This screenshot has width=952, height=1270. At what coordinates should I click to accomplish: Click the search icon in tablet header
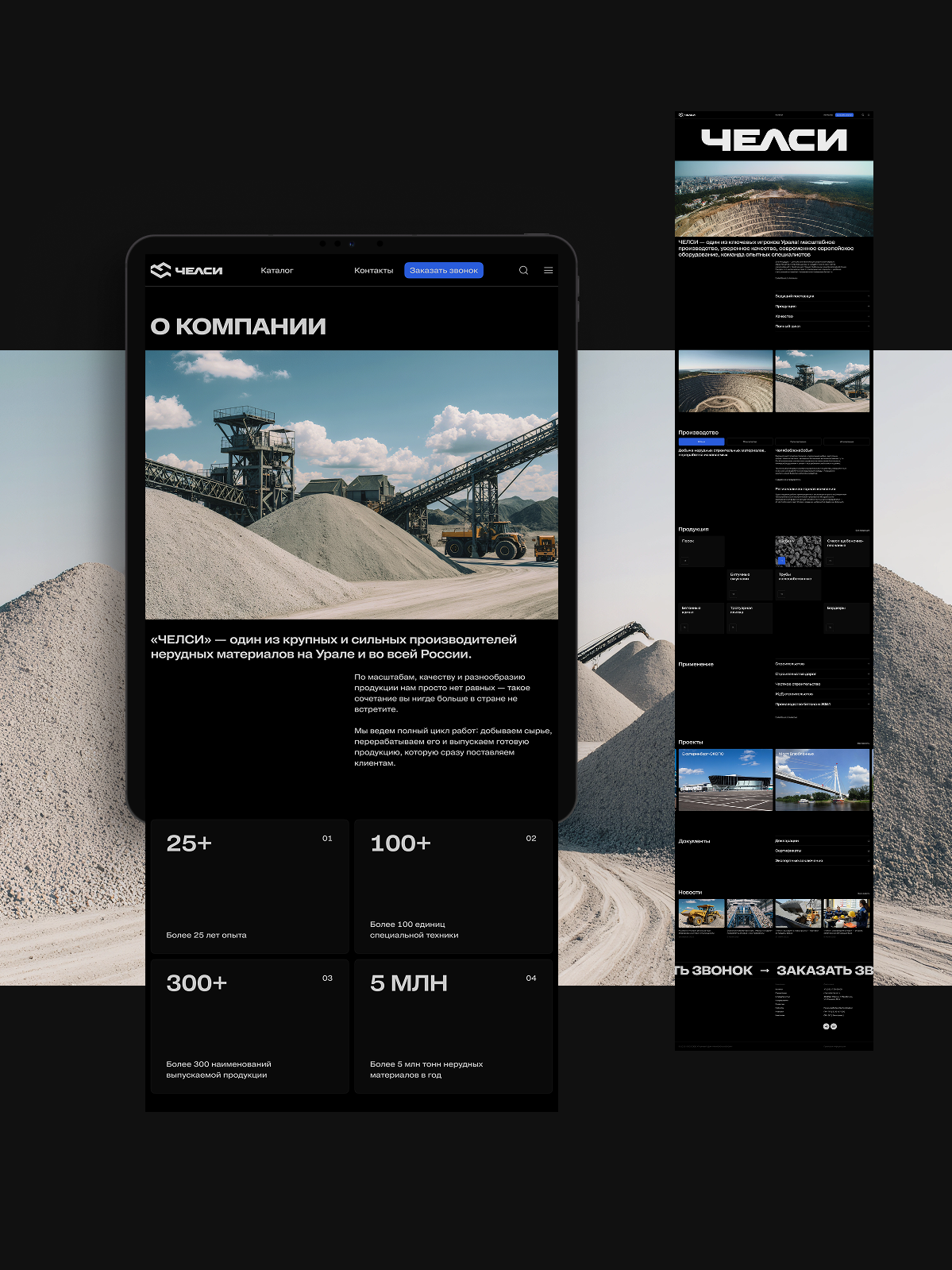[523, 271]
